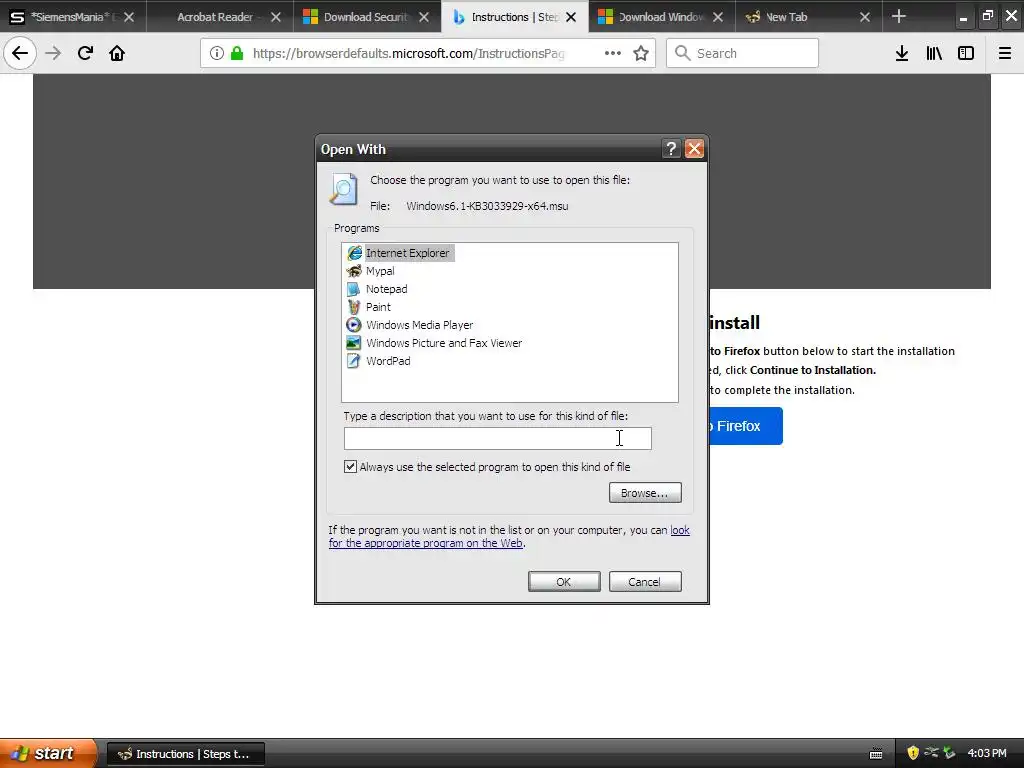Screen dimensions: 1024x768
Task: Click the green padlock security icon
Action: coord(237,53)
